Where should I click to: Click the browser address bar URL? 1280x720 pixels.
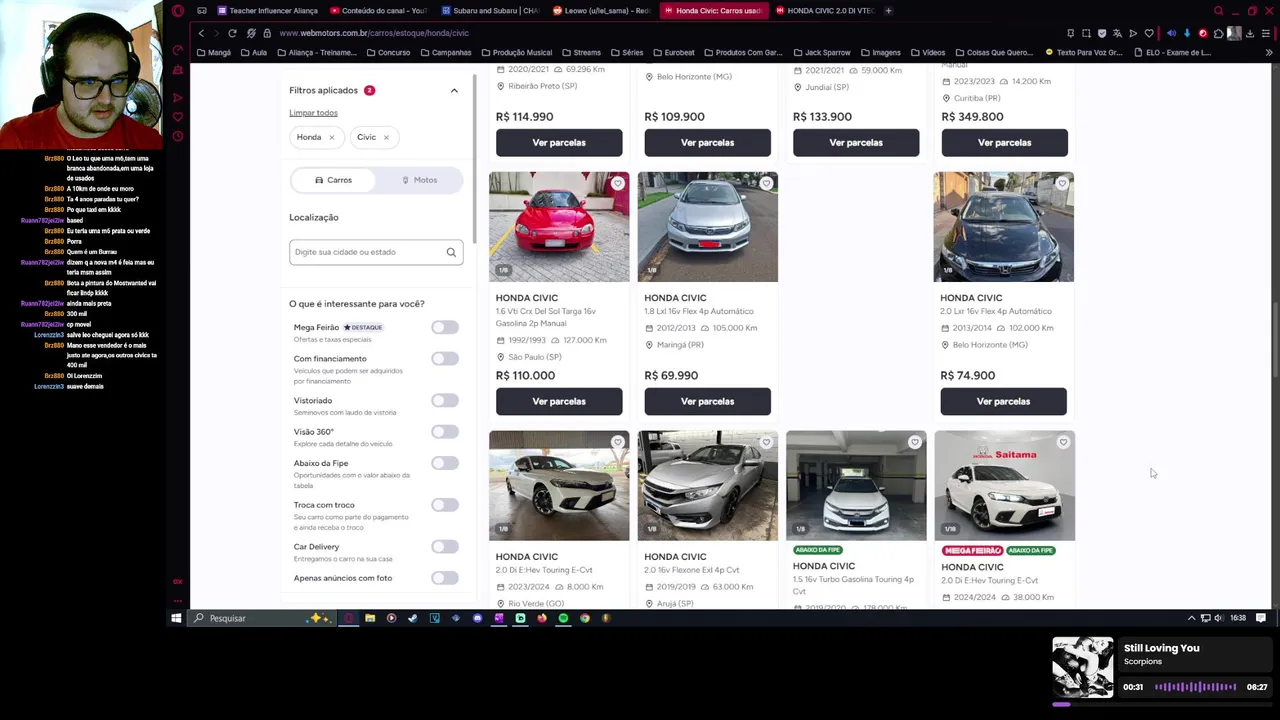(x=374, y=33)
